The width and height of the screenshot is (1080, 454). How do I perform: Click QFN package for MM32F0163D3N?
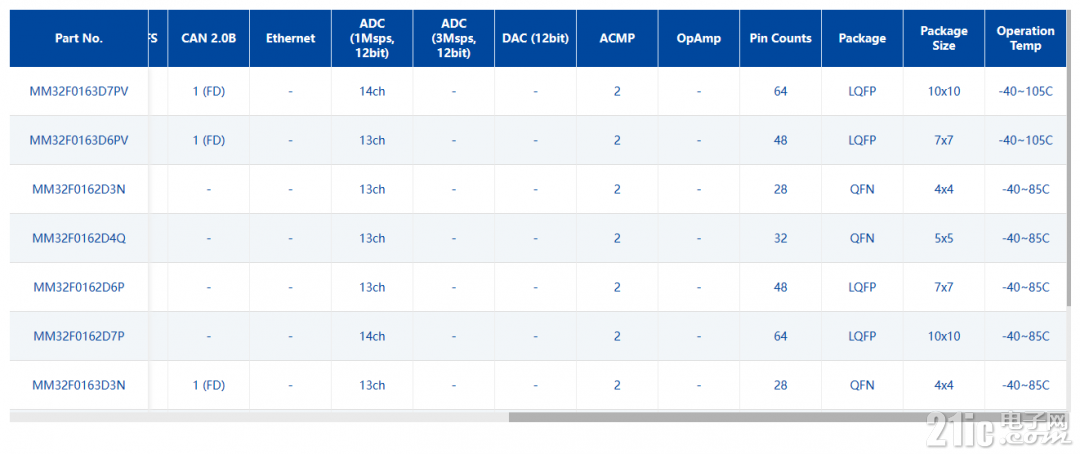862,384
